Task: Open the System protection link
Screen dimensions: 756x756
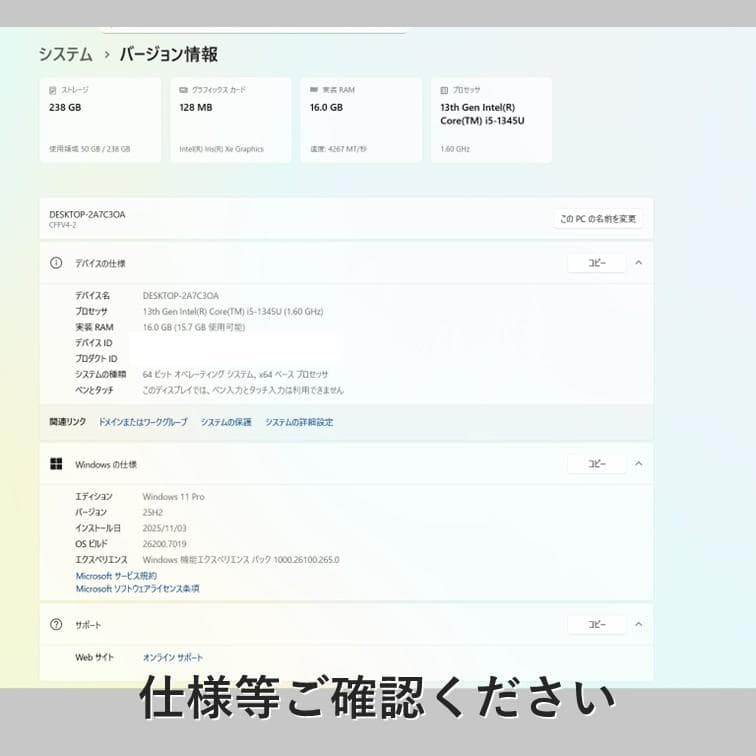Action: pyautogui.click(x=226, y=422)
